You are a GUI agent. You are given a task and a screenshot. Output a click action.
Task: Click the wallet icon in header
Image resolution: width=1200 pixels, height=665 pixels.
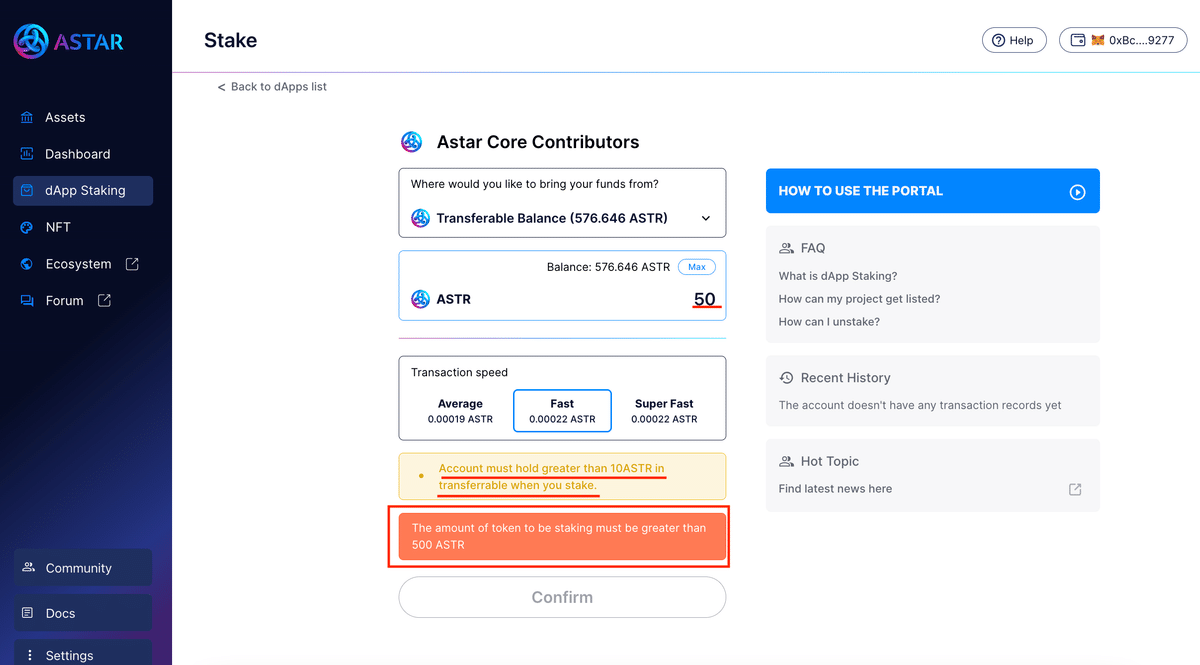pyautogui.click(x=1078, y=40)
